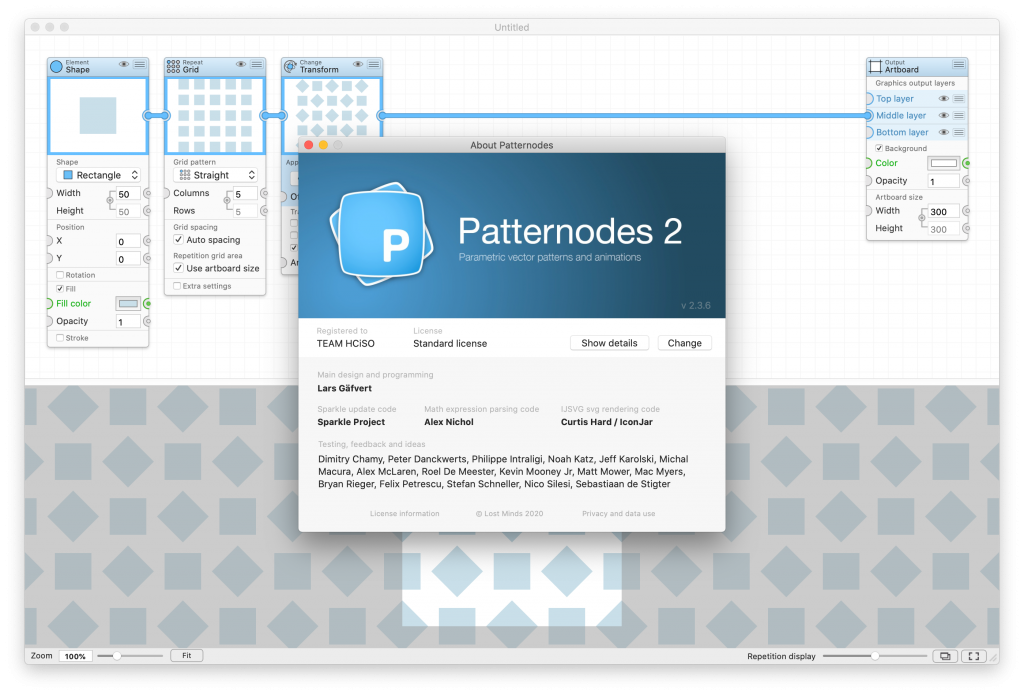The height and width of the screenshot is (695, 1024).
Task: Click the Artboard Color input connector
Action: coord(869,163)
